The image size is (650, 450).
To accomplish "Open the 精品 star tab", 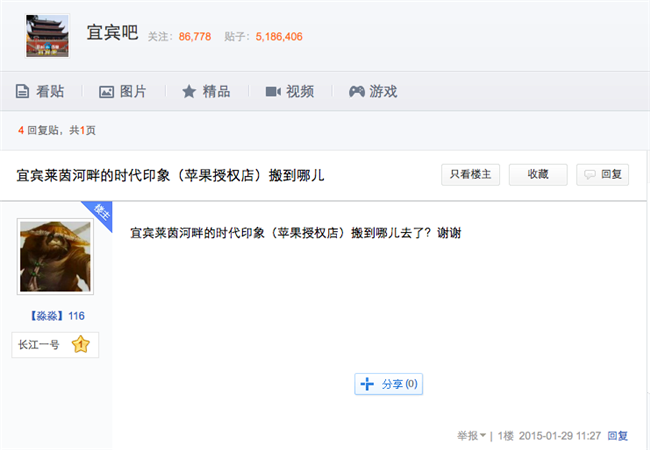I will click(x=206, y=92).
